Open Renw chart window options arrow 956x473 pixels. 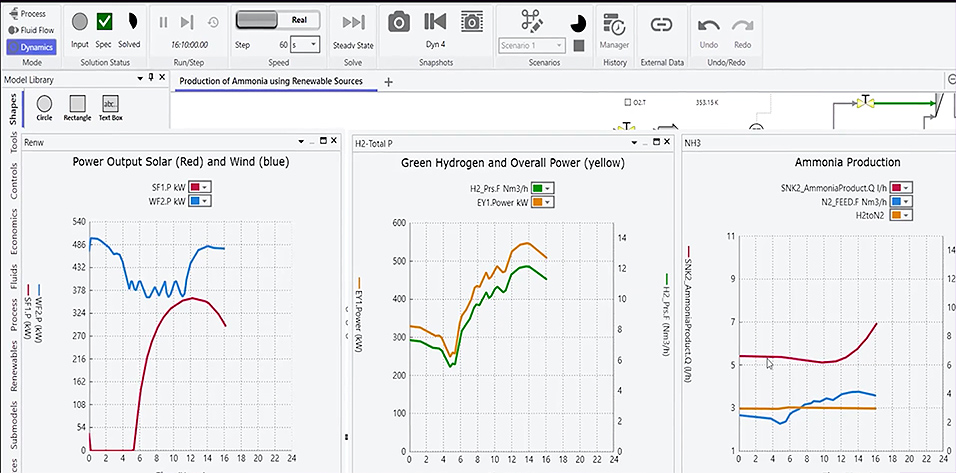[x=301, y=141]
